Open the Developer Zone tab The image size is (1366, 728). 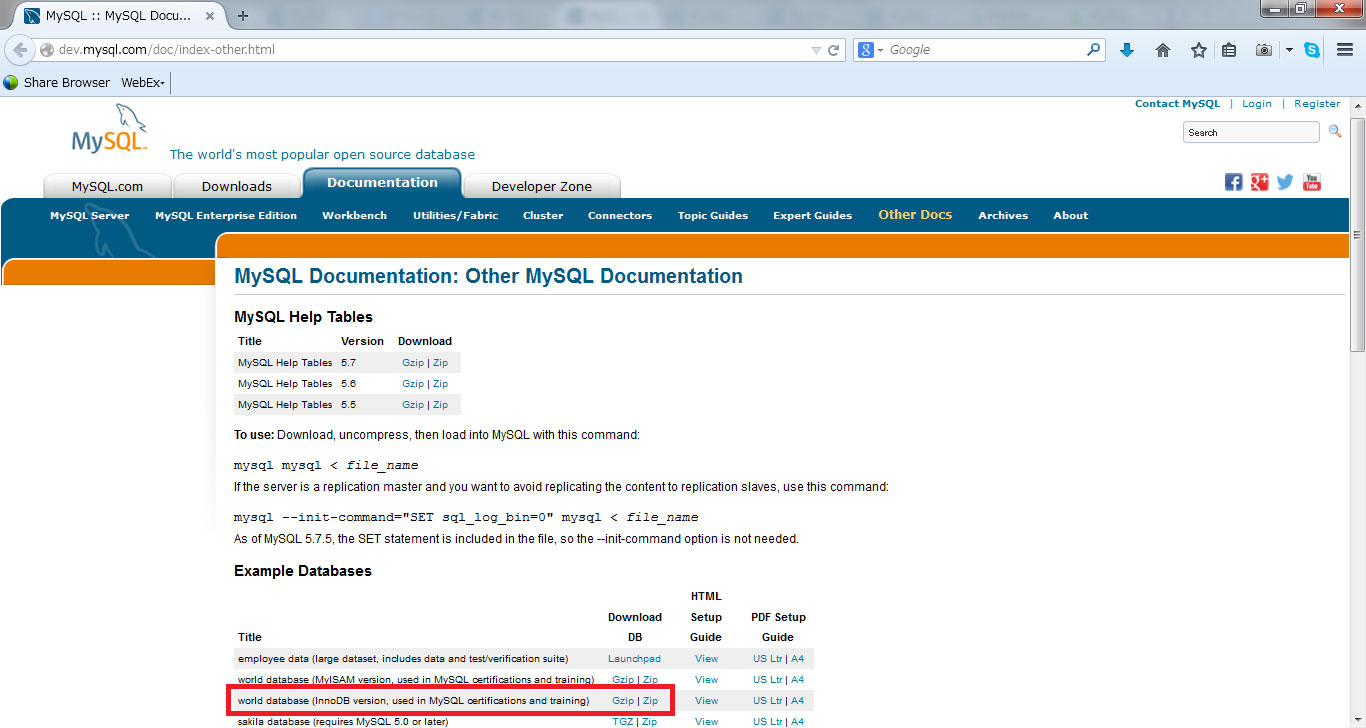tap(542, 186)
